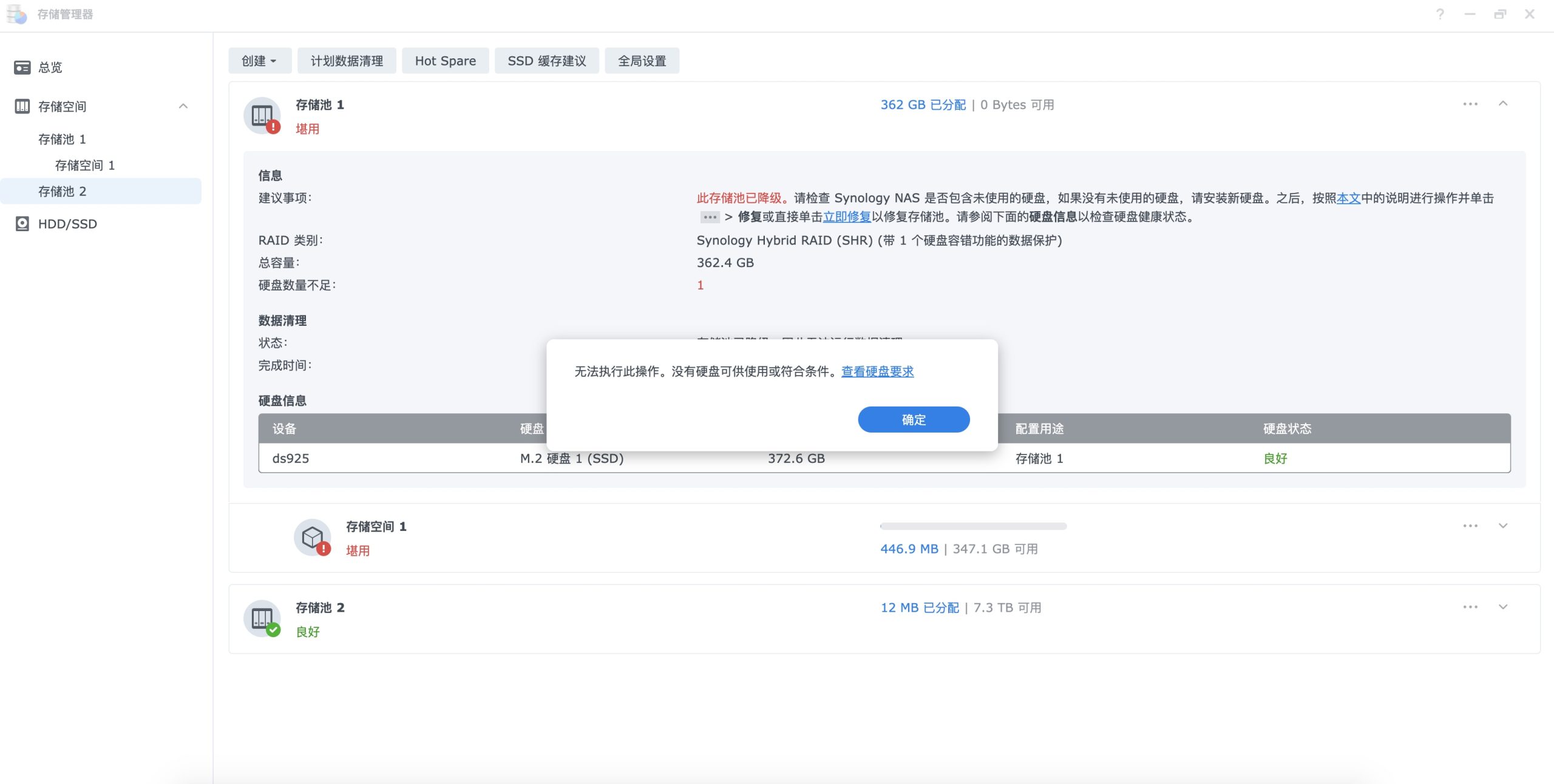Click the 存储池 1 pool icon with warning badge

[x=262, y=115]
